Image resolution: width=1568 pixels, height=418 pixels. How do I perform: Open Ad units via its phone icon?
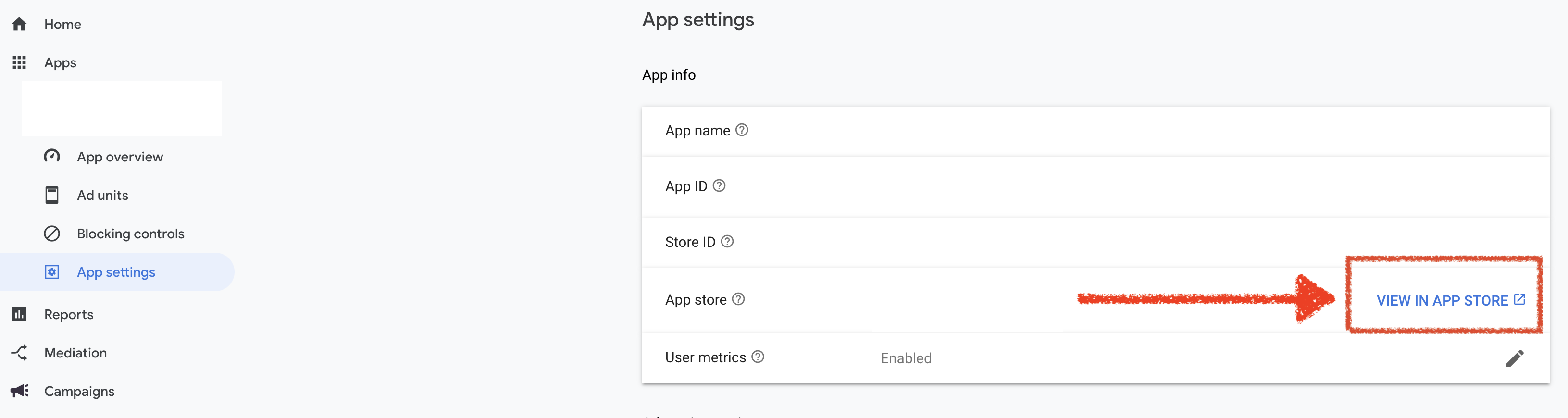point(52,195)
